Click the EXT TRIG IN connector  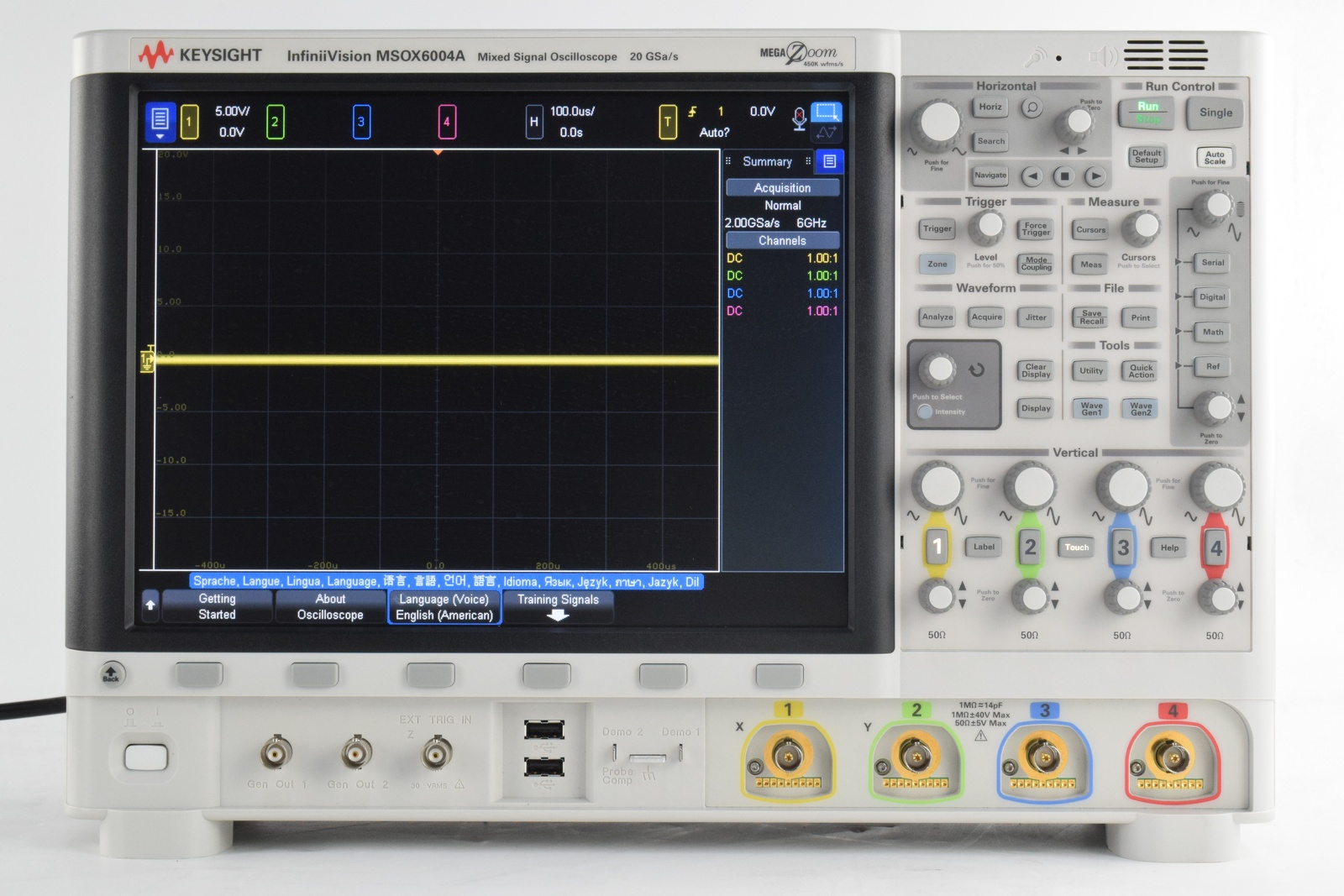[x=436, y=752]
